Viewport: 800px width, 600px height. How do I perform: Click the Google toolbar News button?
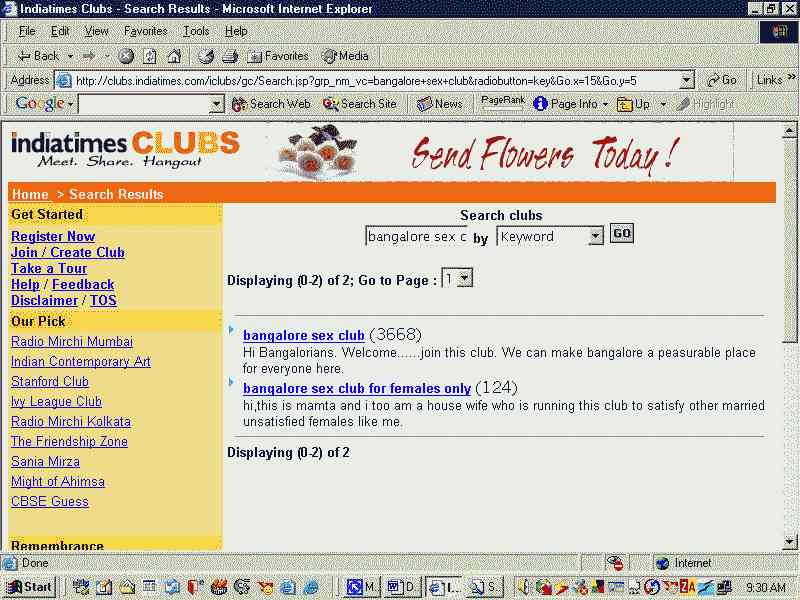pos(439,104)
